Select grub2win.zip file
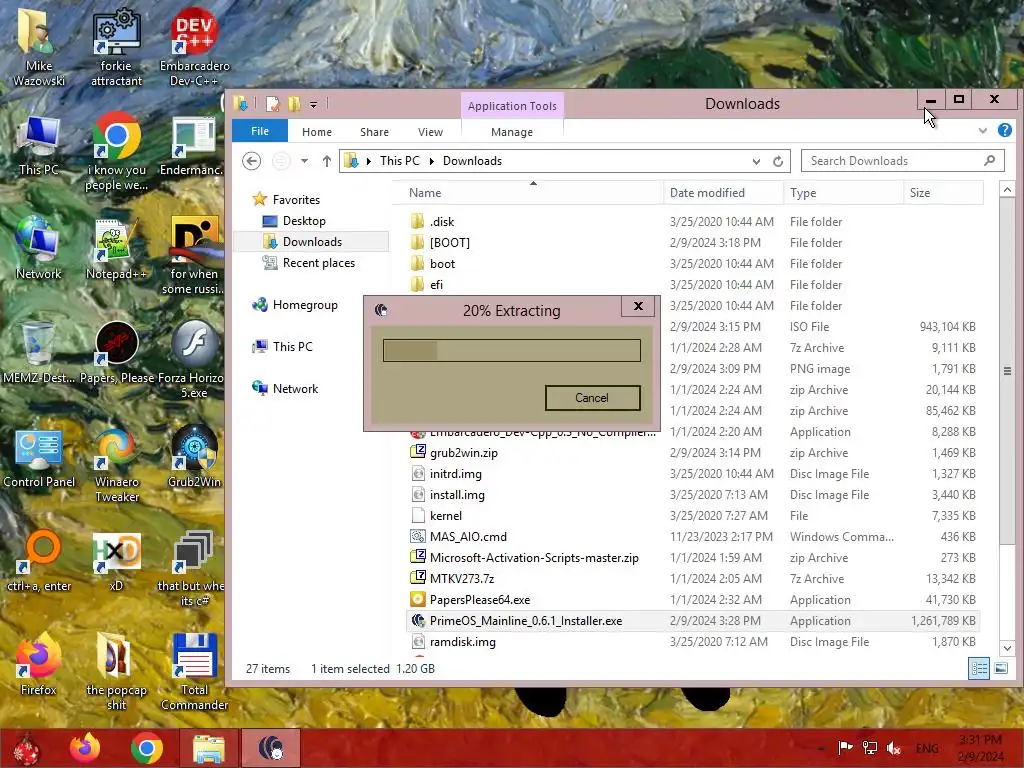Image resolution: width=1024 pixels, height=768 pixels. [692, 453]
